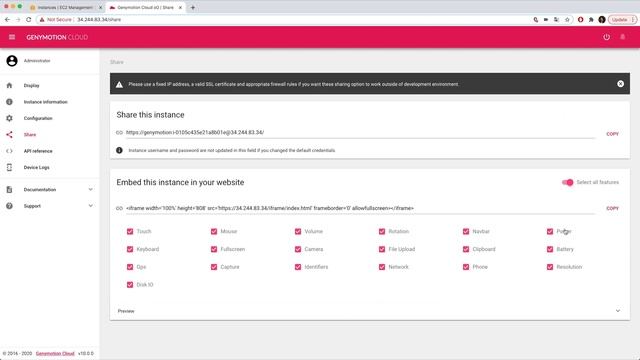Click the share instance URL field

360,133
